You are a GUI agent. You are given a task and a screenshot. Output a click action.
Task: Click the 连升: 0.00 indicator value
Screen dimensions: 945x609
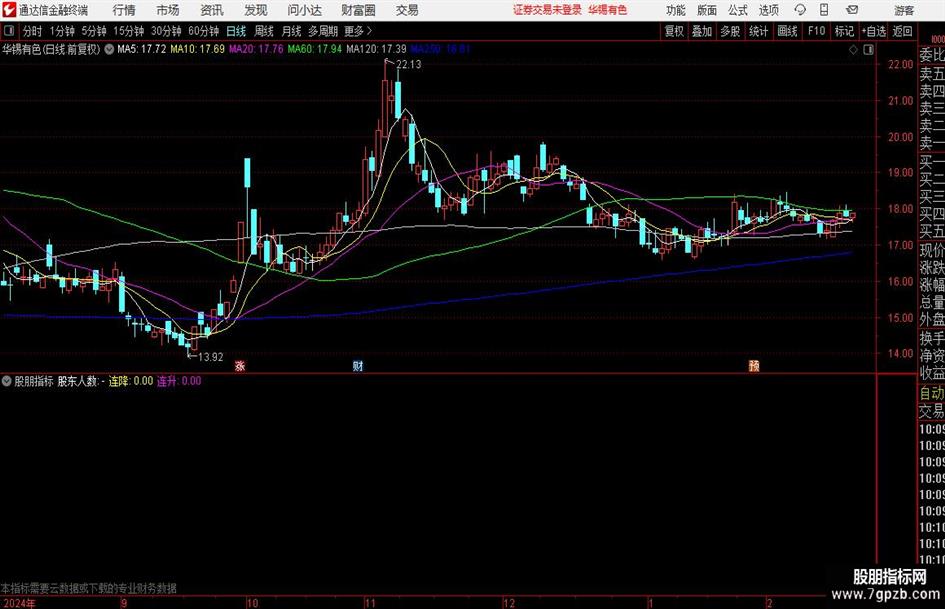pyautogui.click(x=179, y=381)
